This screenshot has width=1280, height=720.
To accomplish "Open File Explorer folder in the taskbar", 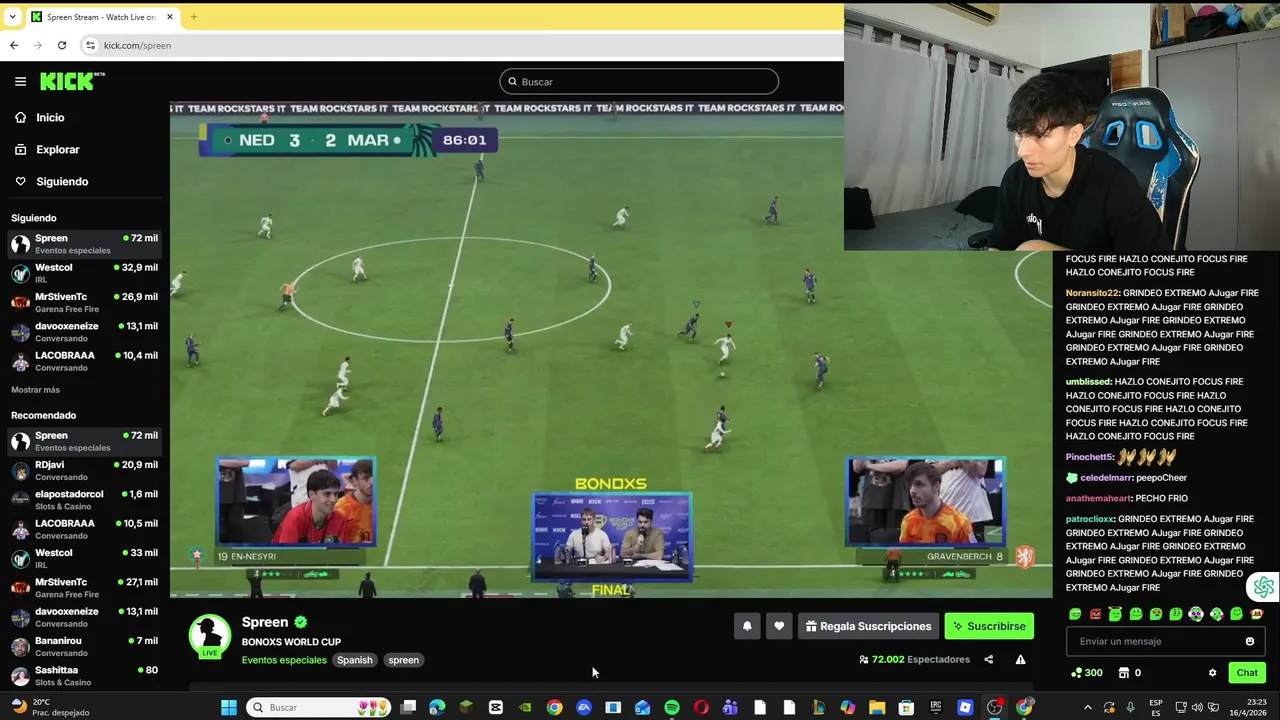I will [877, 707].
